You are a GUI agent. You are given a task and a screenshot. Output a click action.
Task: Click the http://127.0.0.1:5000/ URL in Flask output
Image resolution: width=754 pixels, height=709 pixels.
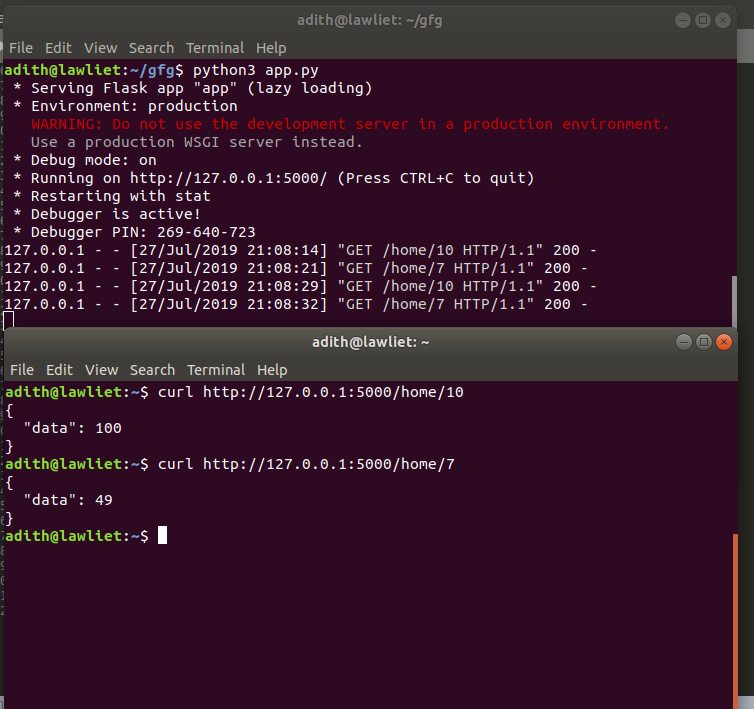228,178
